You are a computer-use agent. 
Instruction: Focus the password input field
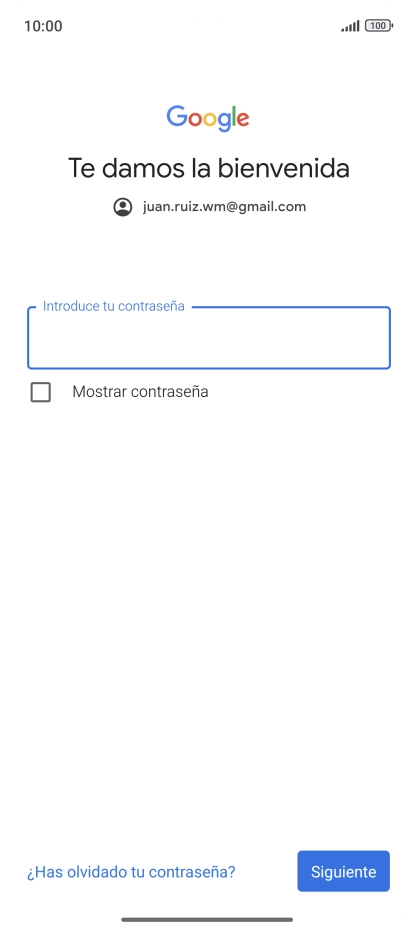tap(209, 338)
